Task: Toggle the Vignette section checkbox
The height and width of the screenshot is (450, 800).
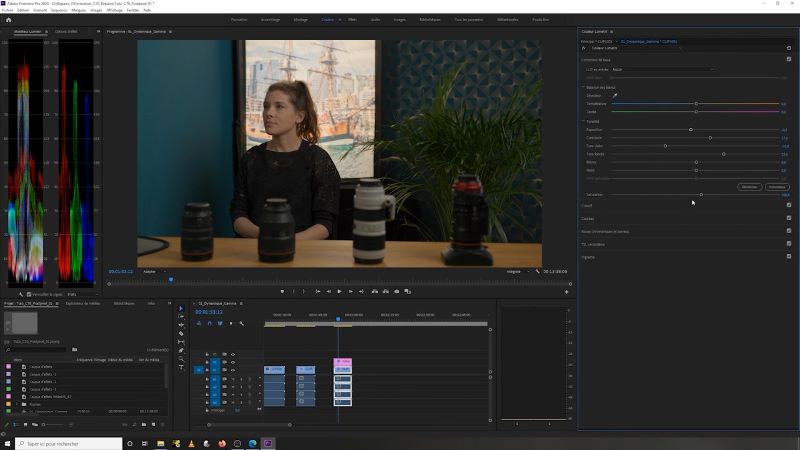Action: point(788,257)
